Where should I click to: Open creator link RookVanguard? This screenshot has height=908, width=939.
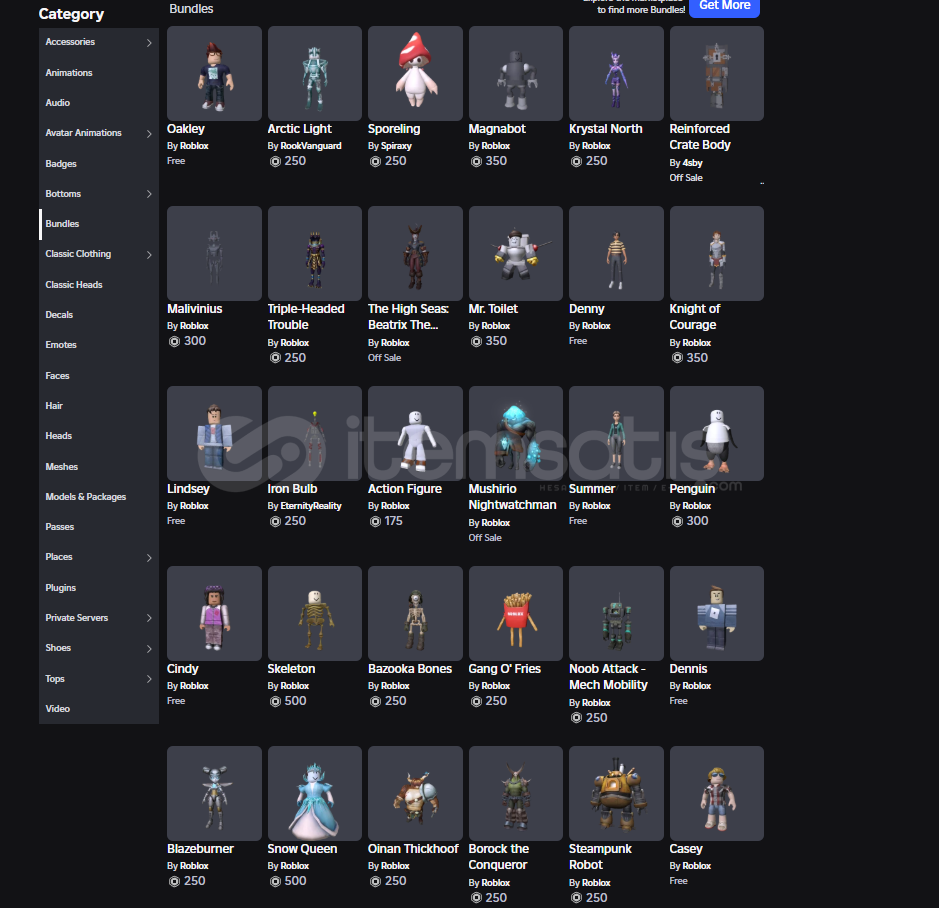click(311, 146)
